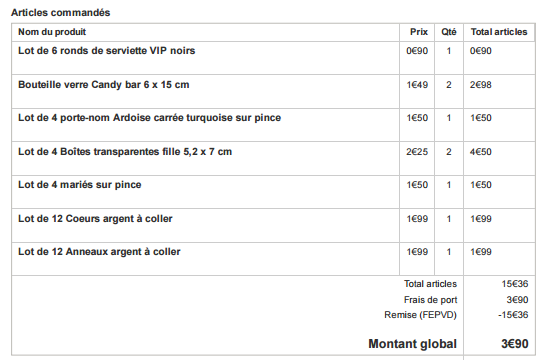
Task: Open 'Lot de 12 Anneaux argent à coller'
Action: pos(99,252)
